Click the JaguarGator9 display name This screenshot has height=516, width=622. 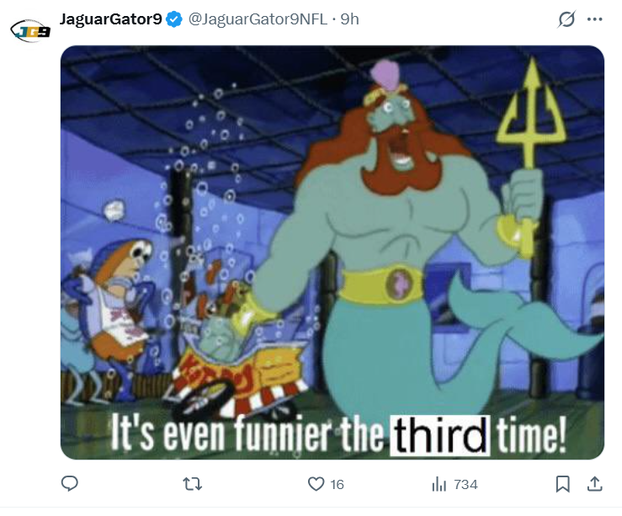111,19
